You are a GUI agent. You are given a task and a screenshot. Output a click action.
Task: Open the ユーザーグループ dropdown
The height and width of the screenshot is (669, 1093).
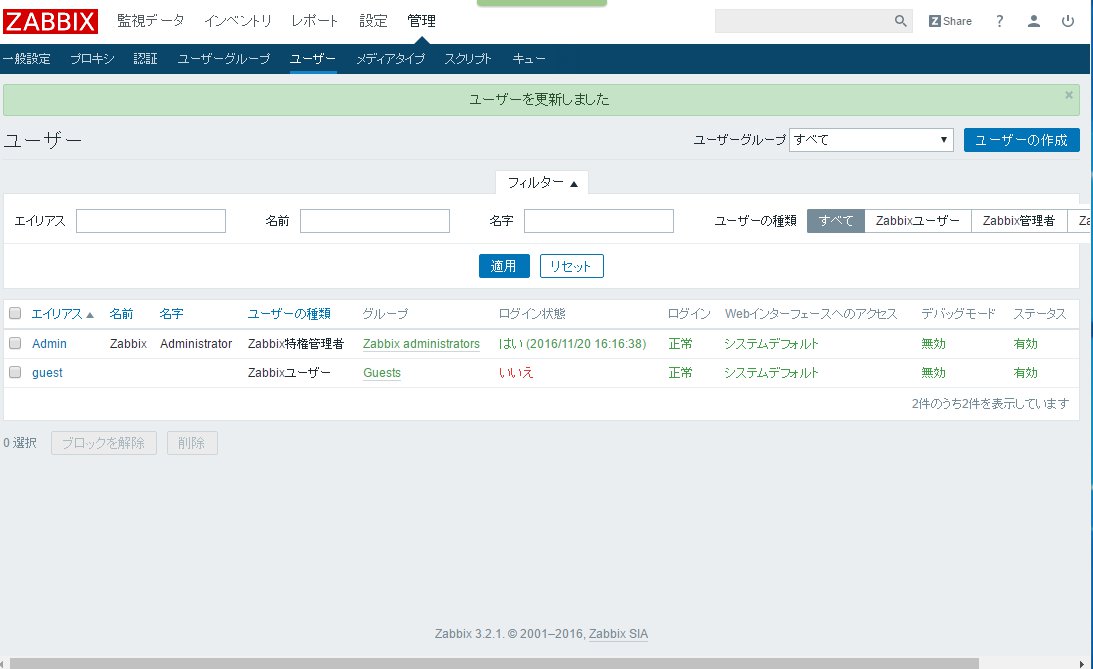click(871, 140)
